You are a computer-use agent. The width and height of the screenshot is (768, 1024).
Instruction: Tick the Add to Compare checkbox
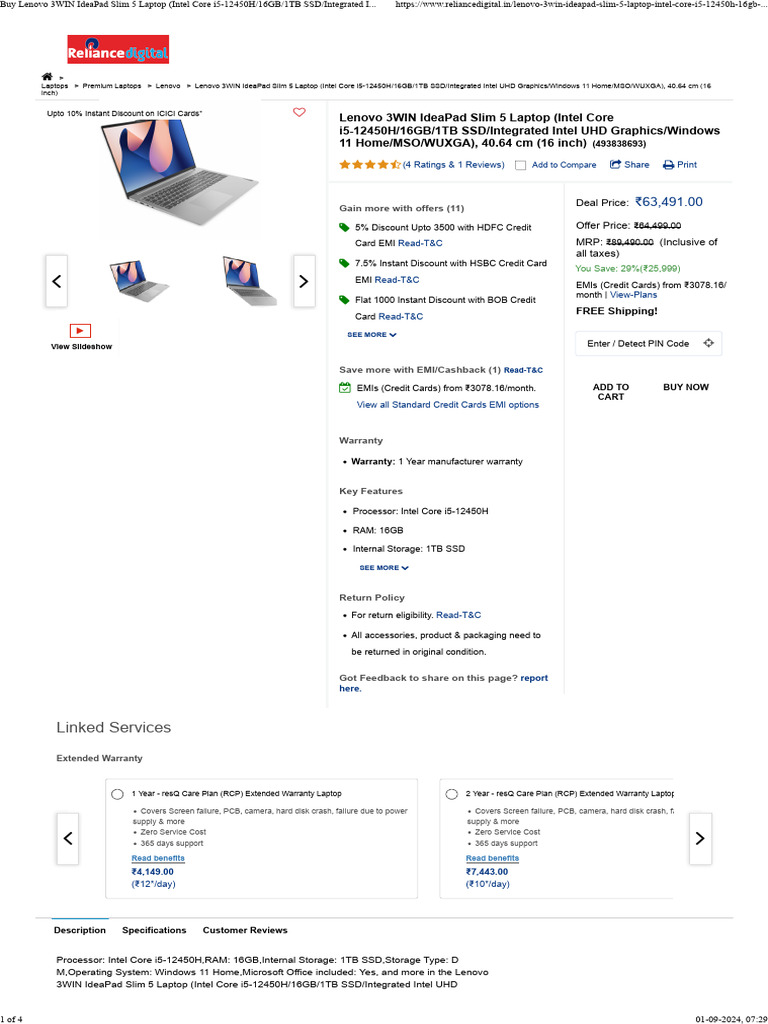pyautogui.click(x=520, y=165)
